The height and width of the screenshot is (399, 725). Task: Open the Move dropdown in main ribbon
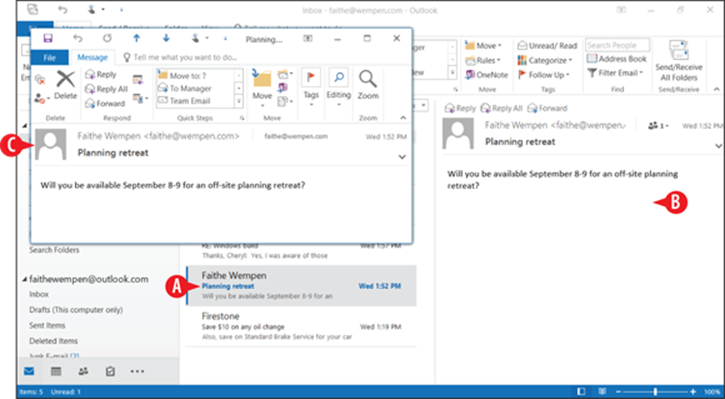(x=483, y=46)
